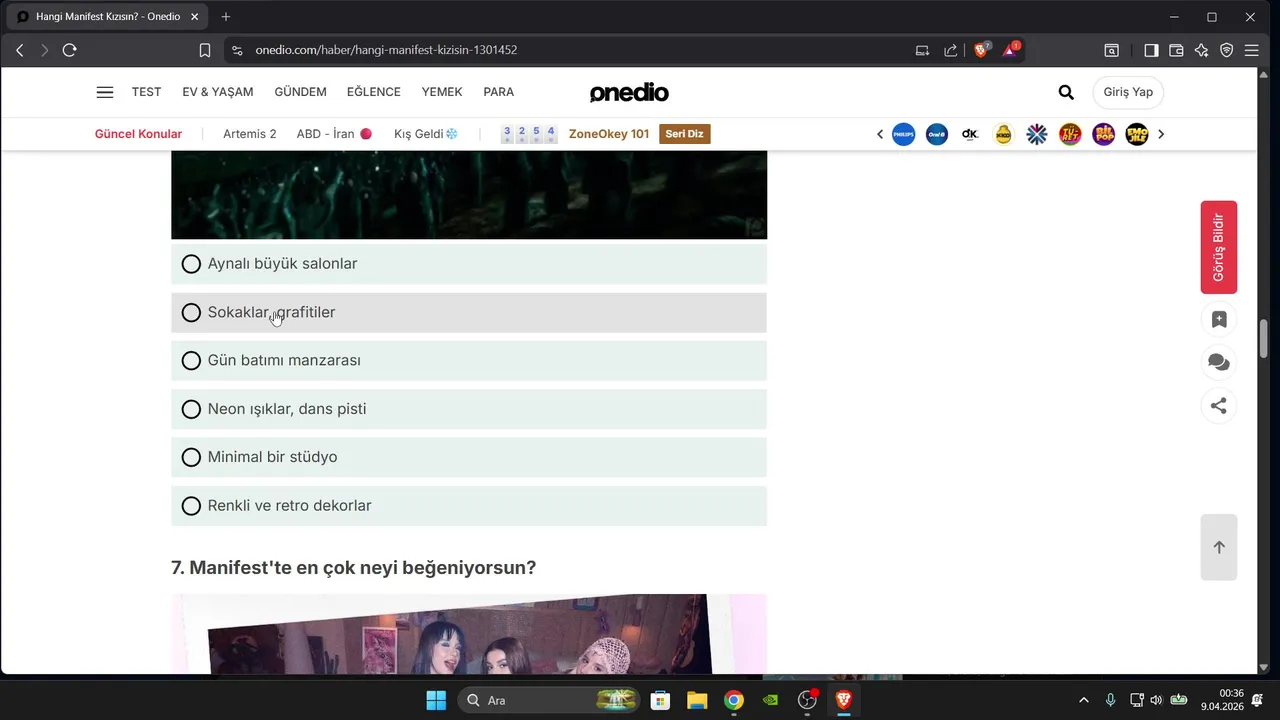
Task: Expand hidden system tray icons chevron
Action: pos(1084,700)
